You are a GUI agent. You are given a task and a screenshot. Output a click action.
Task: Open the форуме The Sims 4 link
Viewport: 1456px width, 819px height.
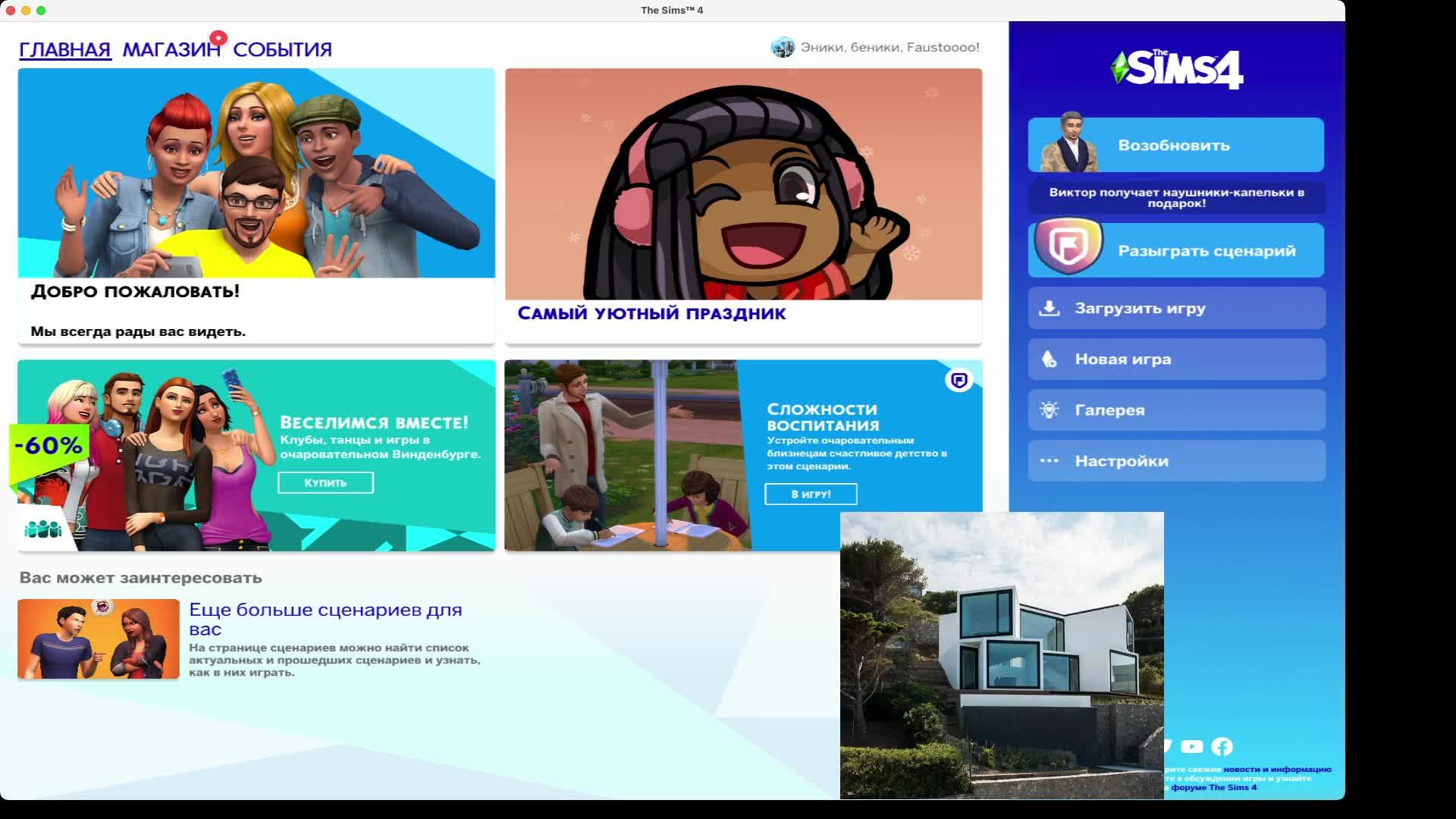[1213, 788]
